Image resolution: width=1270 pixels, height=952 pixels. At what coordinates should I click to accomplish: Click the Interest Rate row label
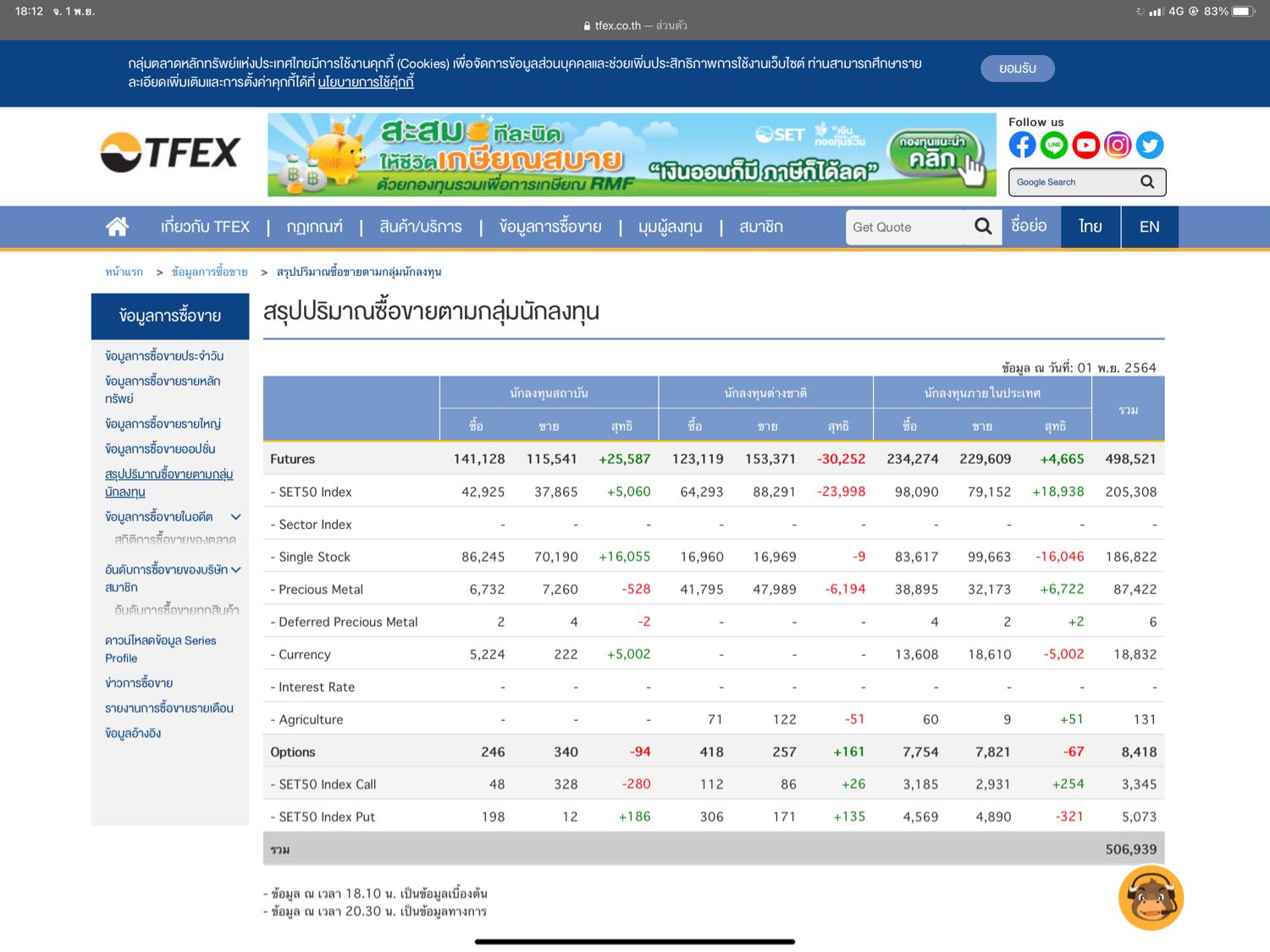(312, 687)
